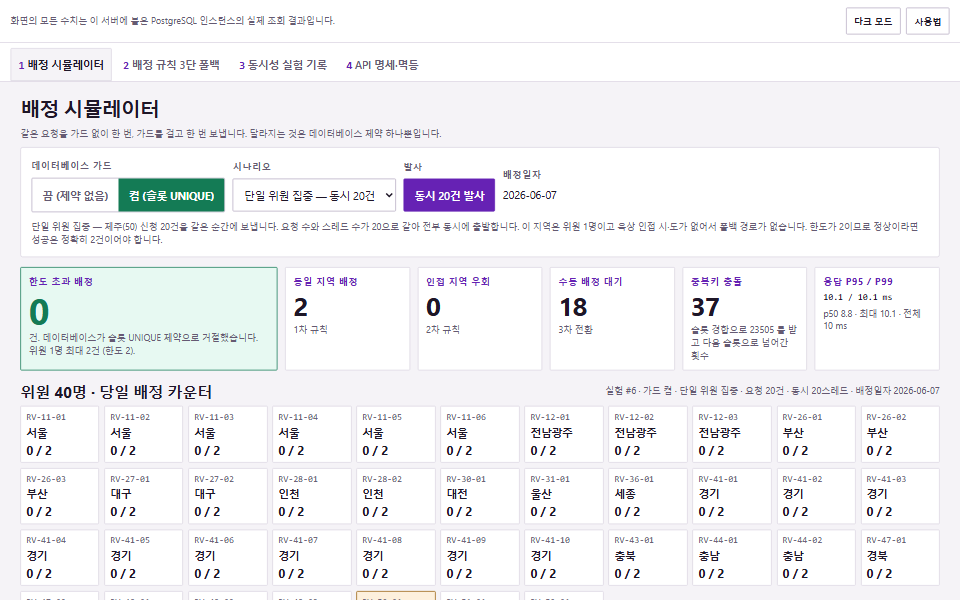Viewport: 960px width, 600px height.
Task: Select reviewer card RV-28-01 인천
Action: point(312,496)
